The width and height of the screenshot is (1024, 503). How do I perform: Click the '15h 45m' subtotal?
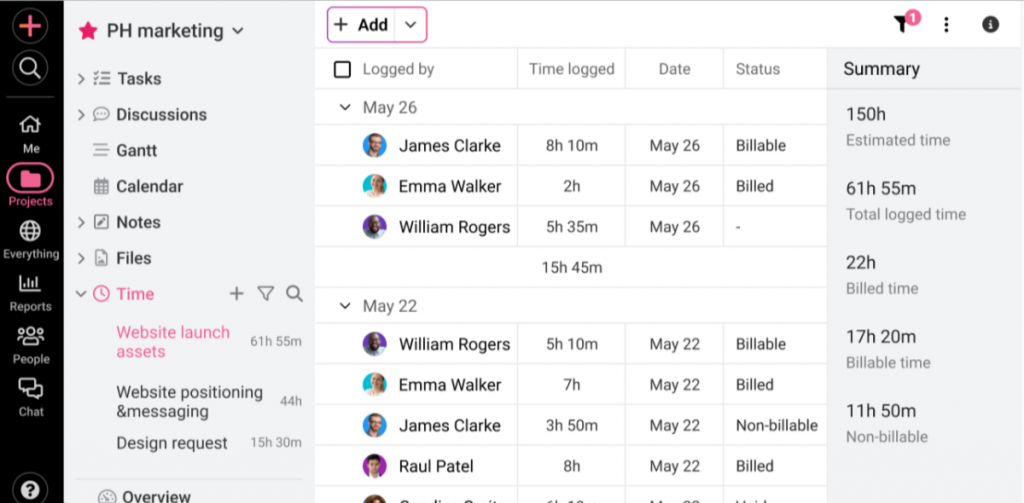point(571,267)
